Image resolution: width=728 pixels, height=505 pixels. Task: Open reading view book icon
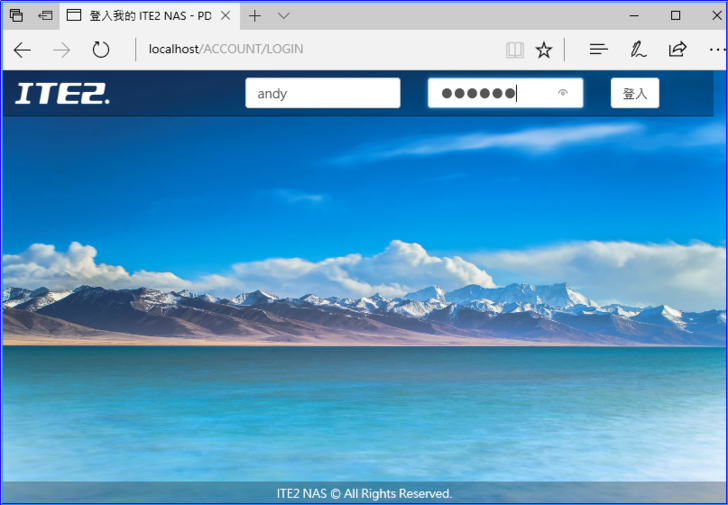(x=514, y=50)
